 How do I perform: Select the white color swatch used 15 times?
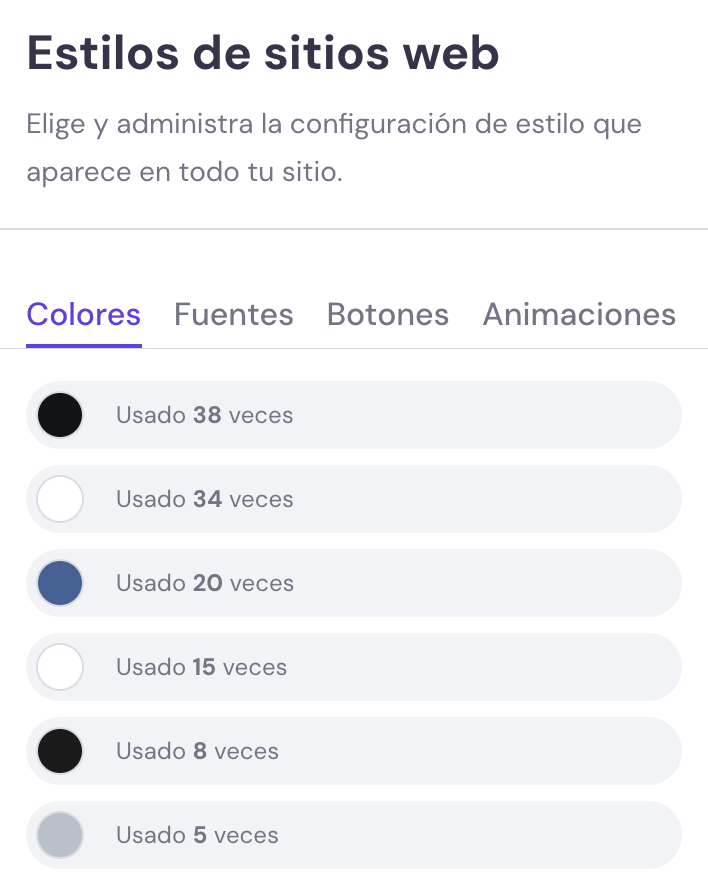(x=59, y=667)
